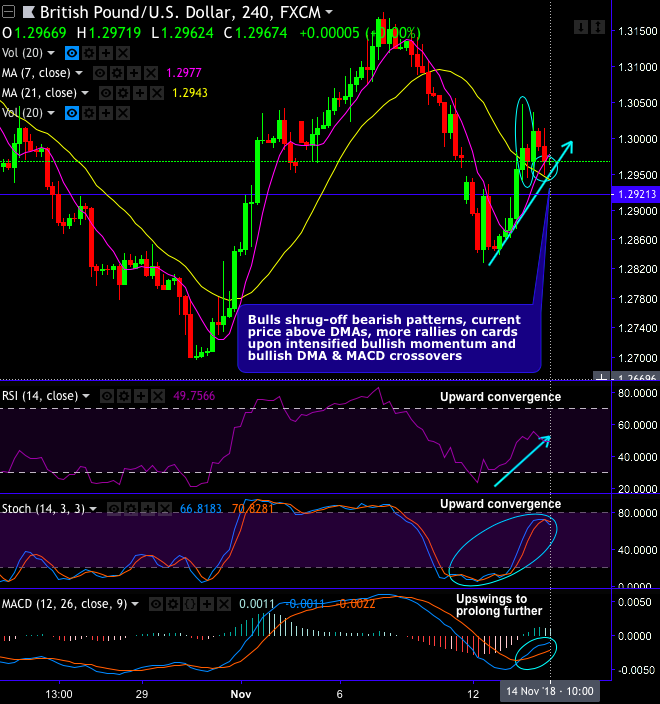Open RSI (14, close) dropdown arrow

click(x=85, y=396)
